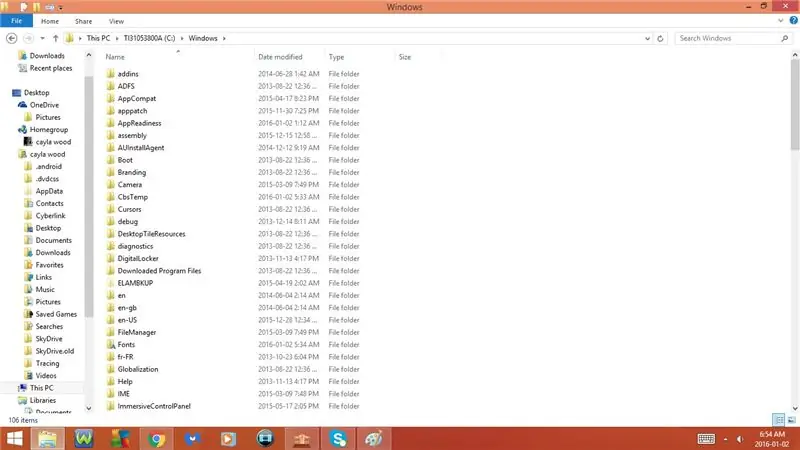The height and width of the screenshot is (450, 800).
Task: Select the Downloaded Program Files folder
Action: [159, 271]
